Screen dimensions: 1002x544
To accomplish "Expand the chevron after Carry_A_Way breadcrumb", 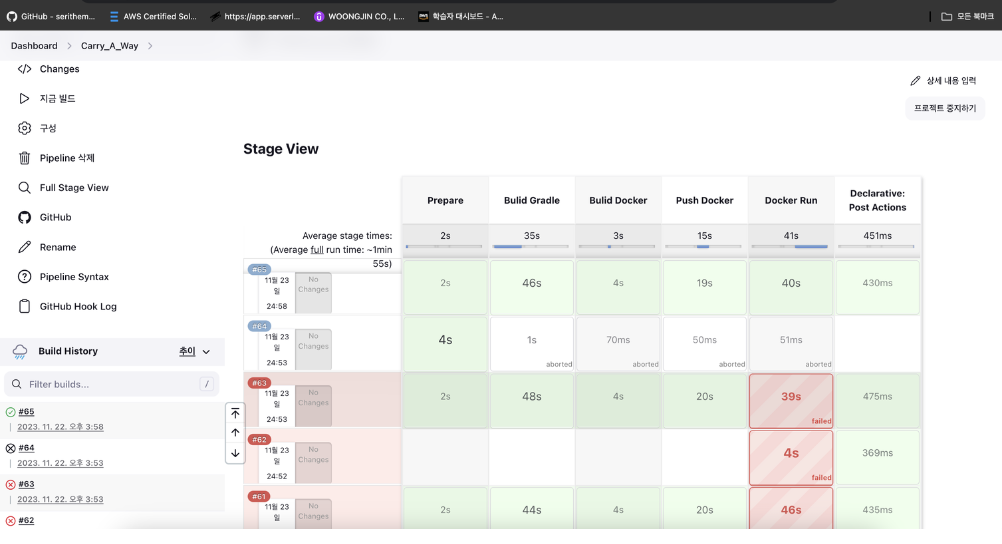I will click(150, 46).
